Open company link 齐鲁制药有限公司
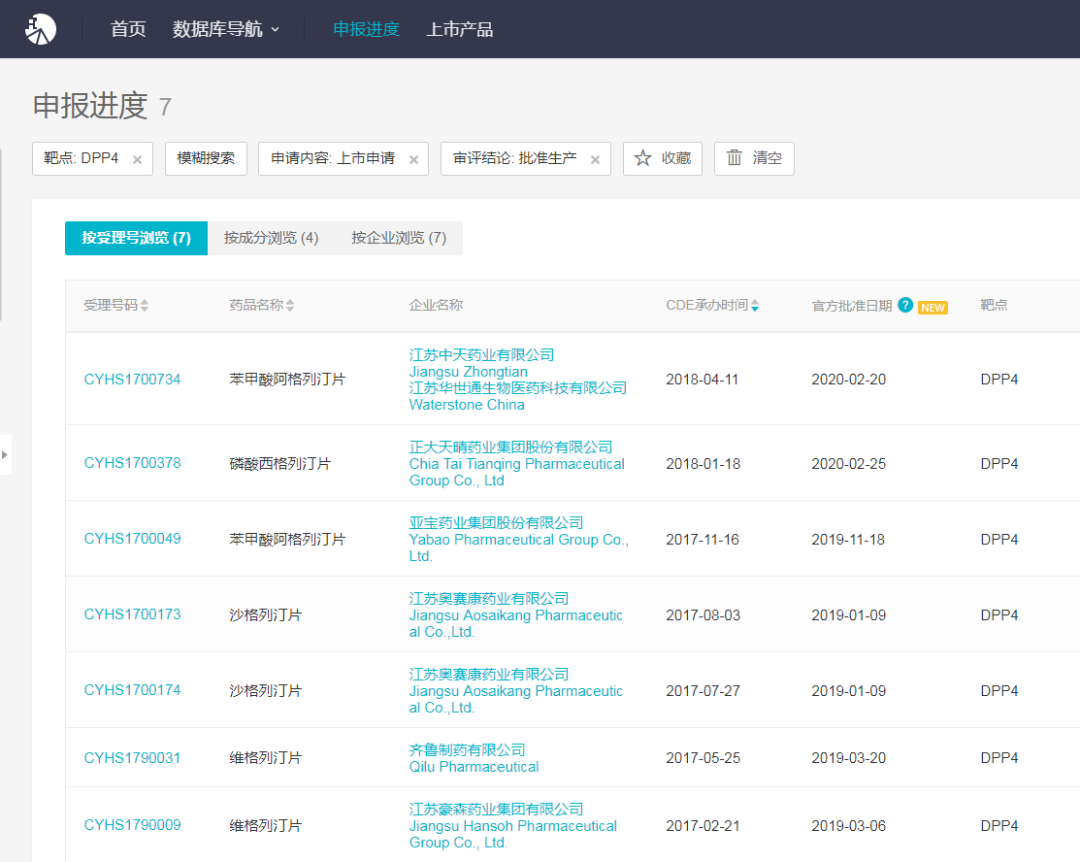Image resolution: width=1080 pixels, height=862 pixels. pyautogui.click(x=467, y=750)
